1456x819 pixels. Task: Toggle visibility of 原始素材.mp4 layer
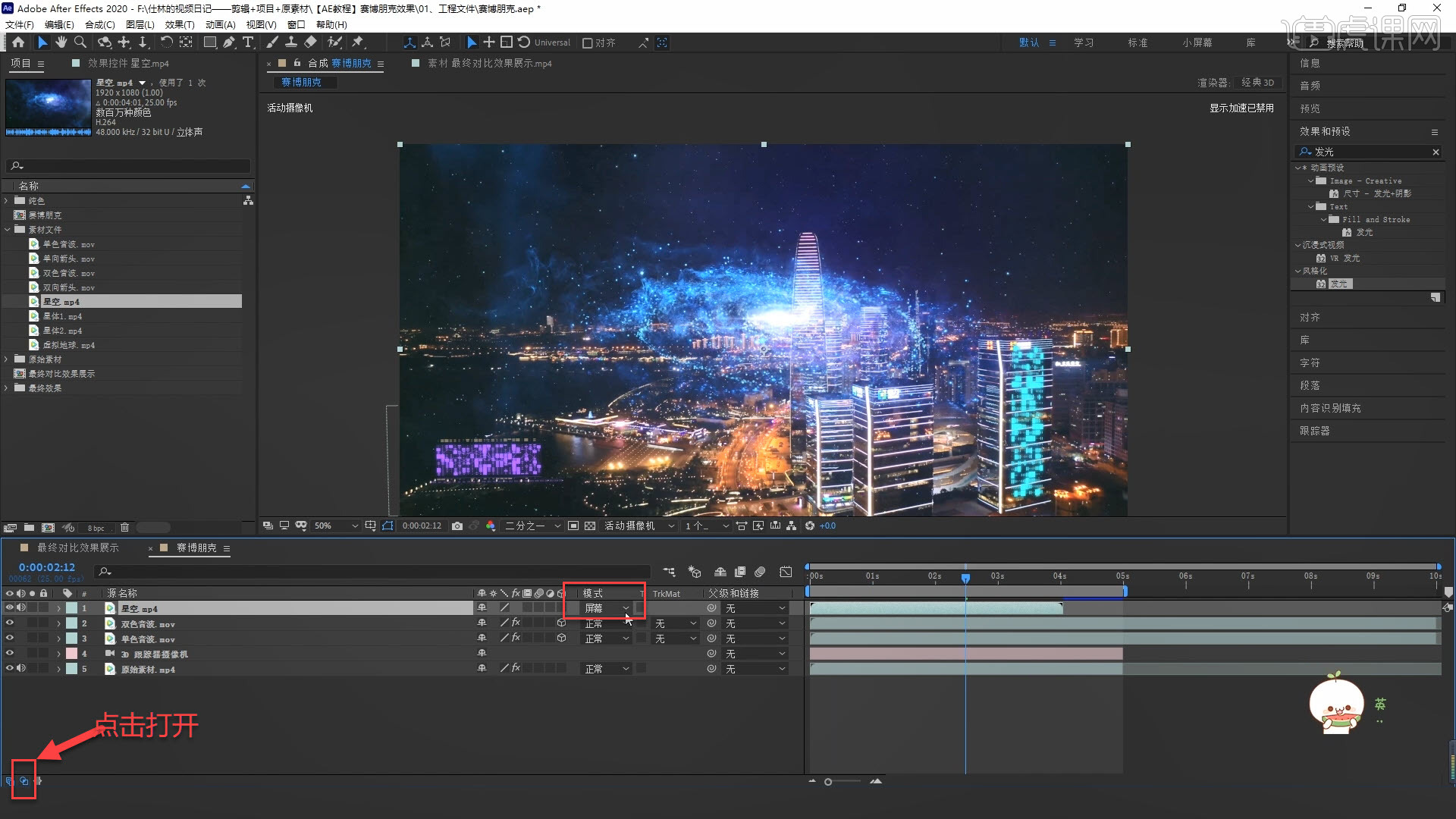10,669
